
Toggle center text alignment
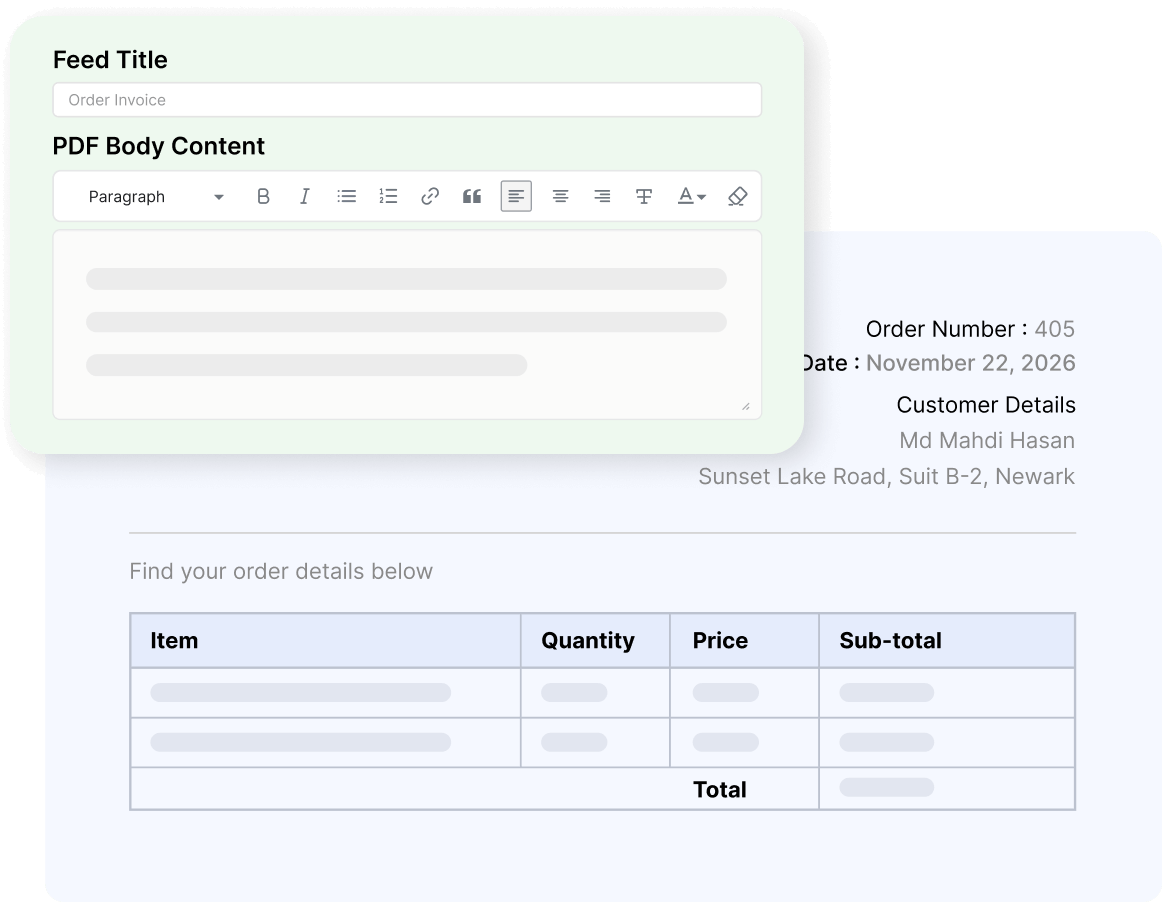pyautogui.click(x=560, y=196)
